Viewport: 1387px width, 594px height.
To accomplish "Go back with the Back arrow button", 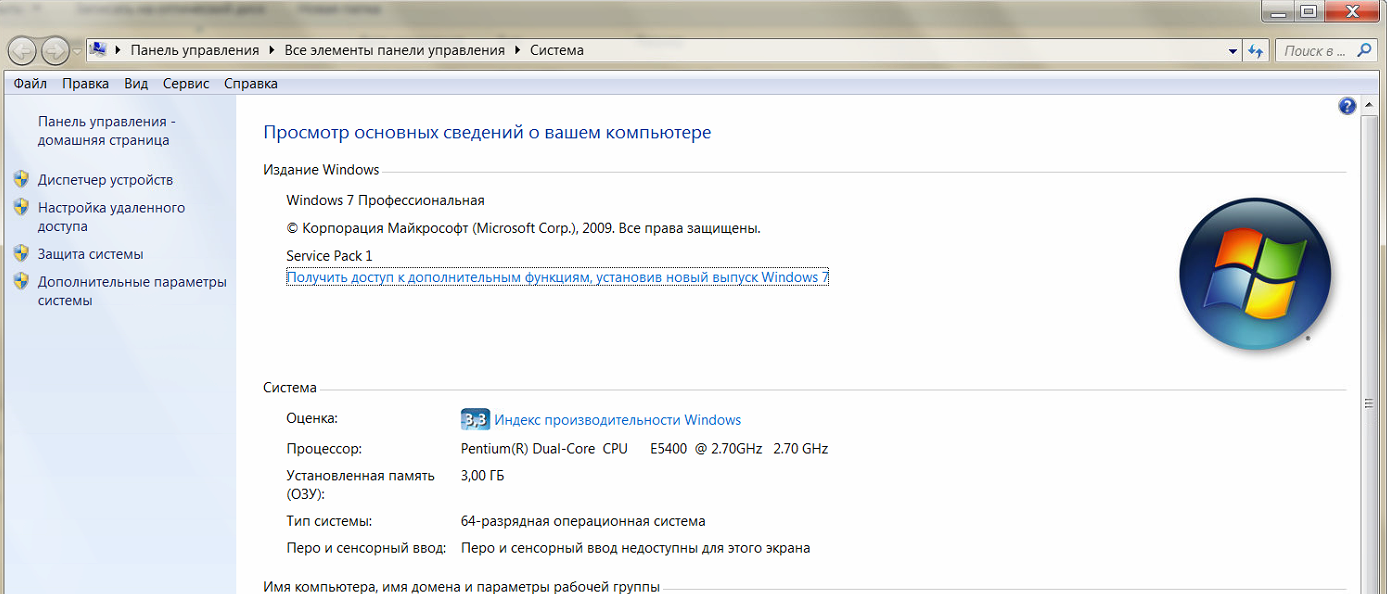I will [x=23, y=50].
